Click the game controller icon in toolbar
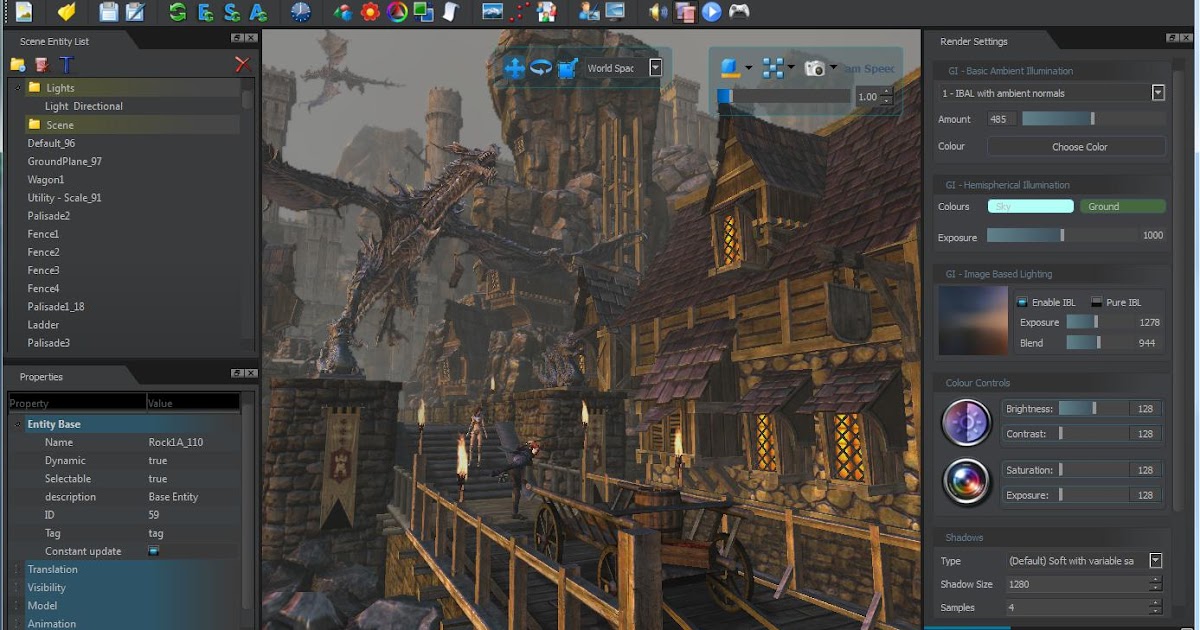Screen dimensions: 1200x630 click(739, 12)
